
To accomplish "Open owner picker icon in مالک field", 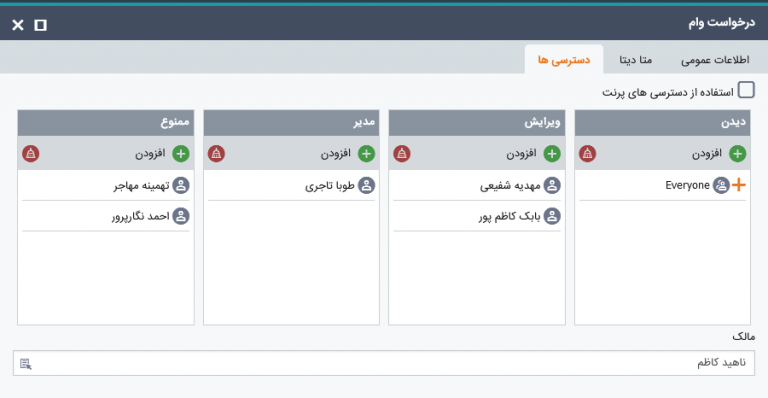I will tap(26, 364).
